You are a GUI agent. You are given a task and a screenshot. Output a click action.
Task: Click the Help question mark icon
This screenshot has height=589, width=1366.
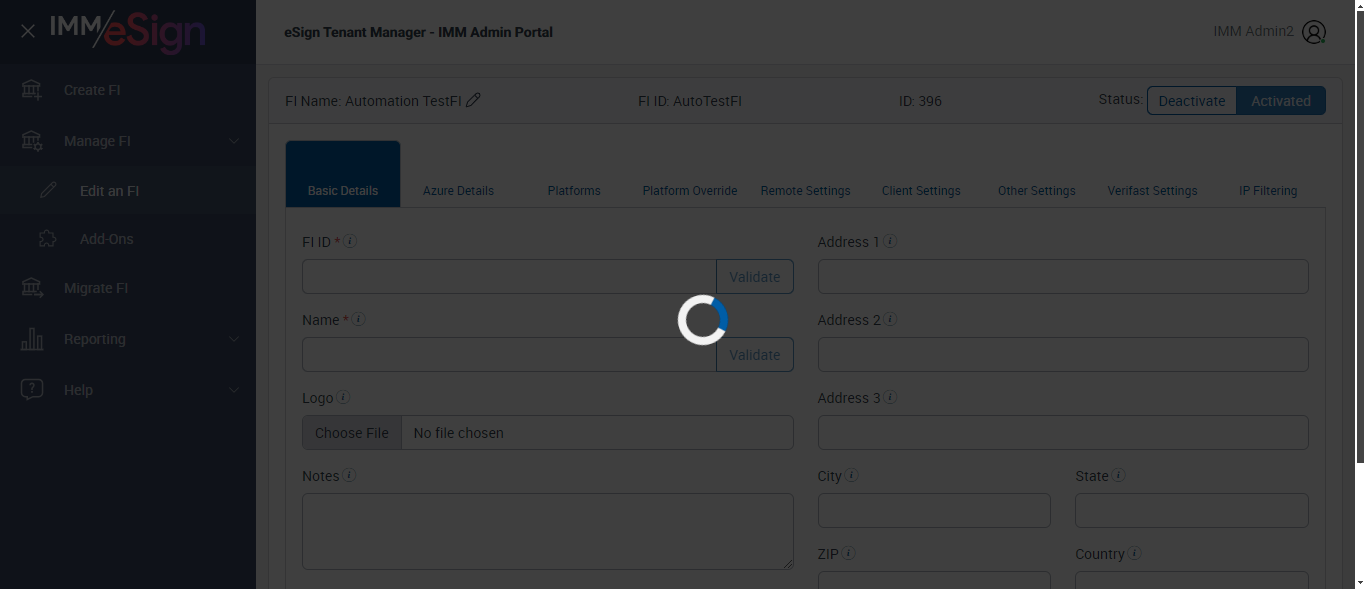click(x=32, y=390)
